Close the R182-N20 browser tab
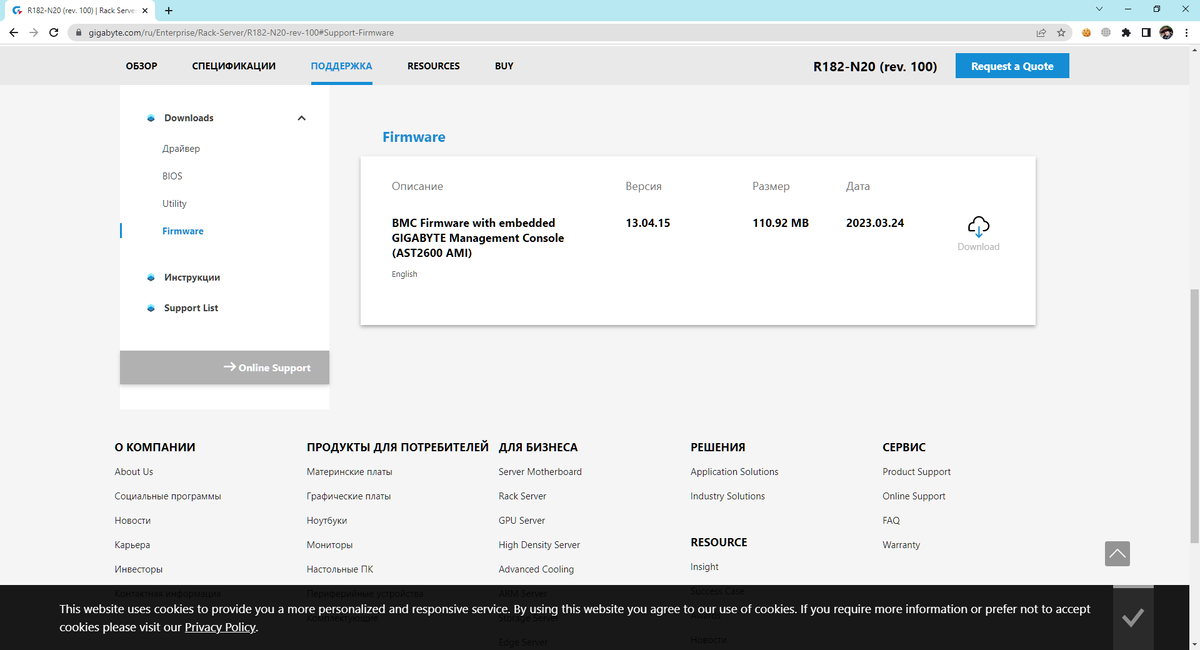1200x650 pixels. [144, 10]
